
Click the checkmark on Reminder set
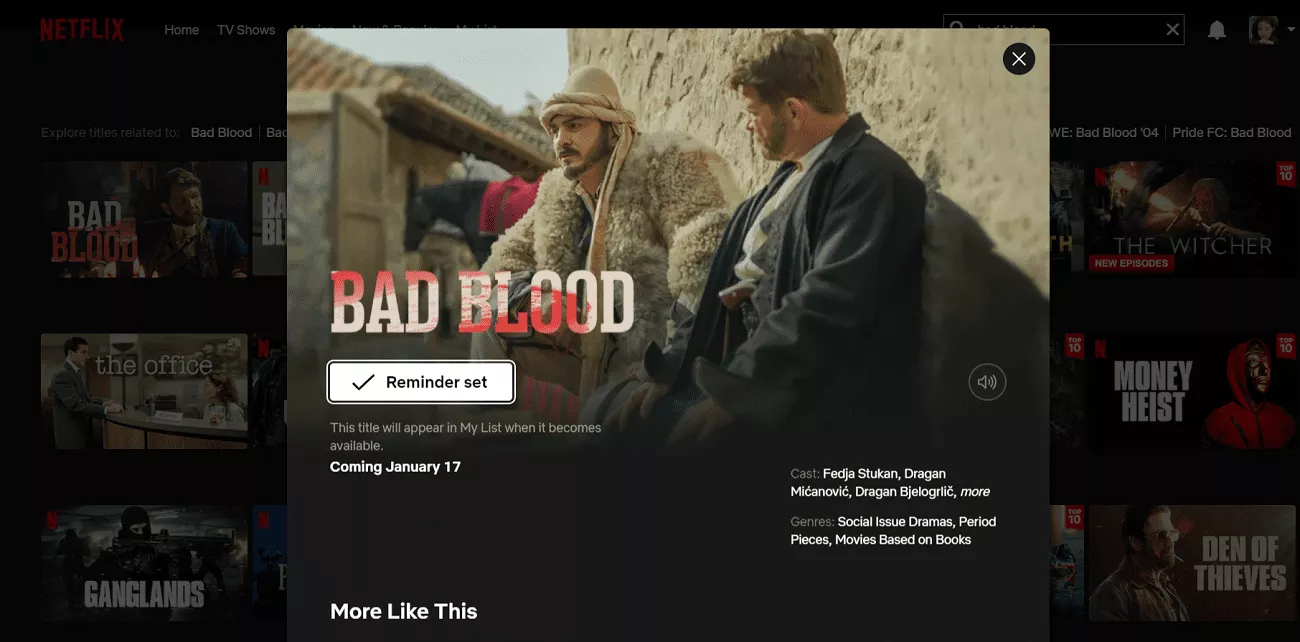coord(363,382)
